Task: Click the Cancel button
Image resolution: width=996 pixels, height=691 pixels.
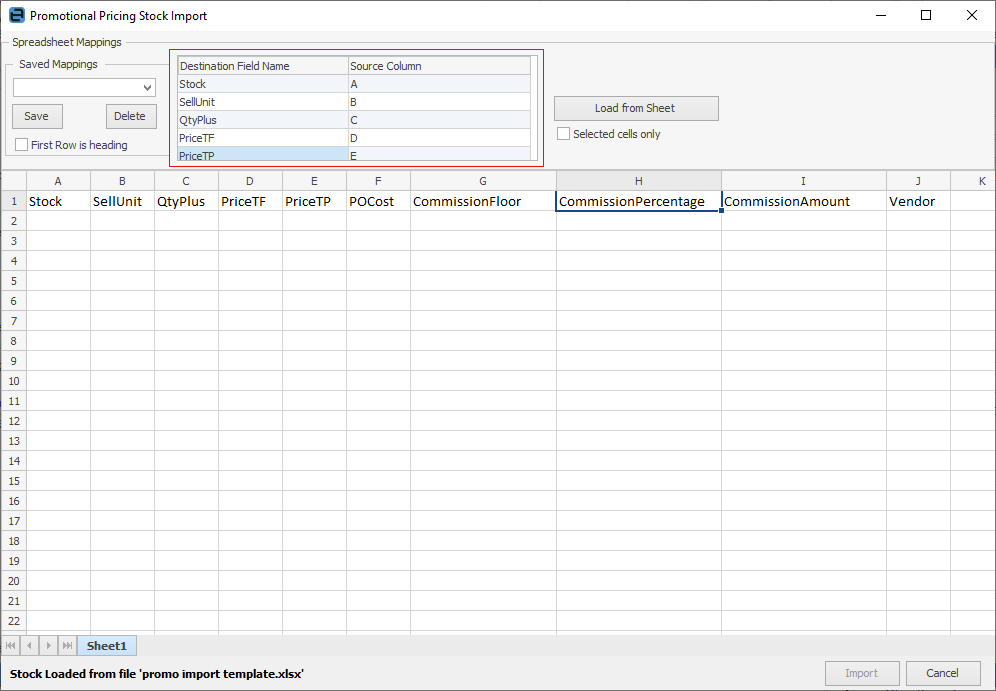Action: pyautogui.click(x=942, y=673)
